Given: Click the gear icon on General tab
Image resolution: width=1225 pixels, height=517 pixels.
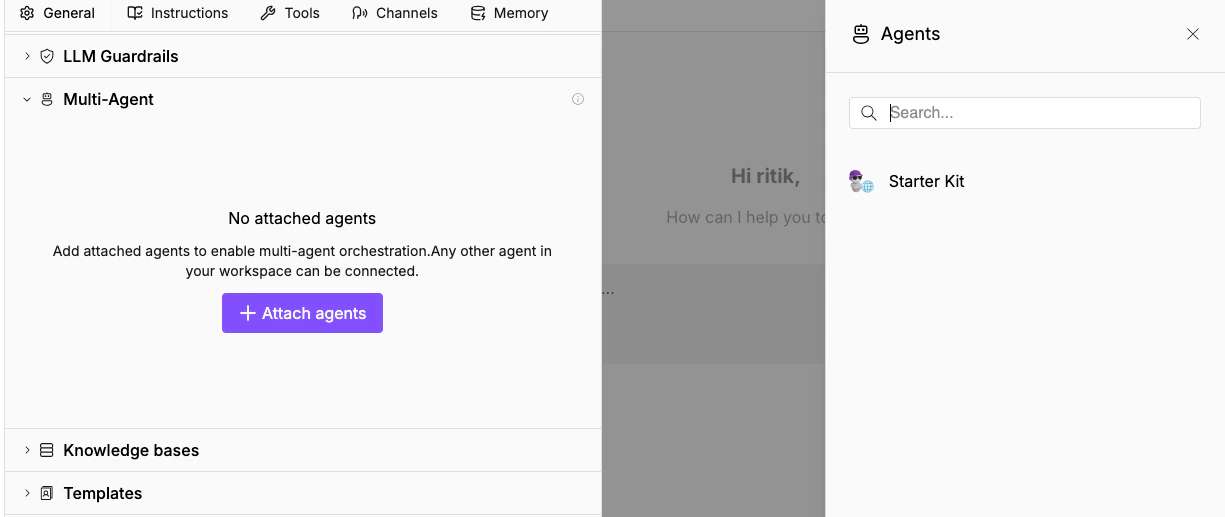Looking at the screenshot, I should 27,13.
